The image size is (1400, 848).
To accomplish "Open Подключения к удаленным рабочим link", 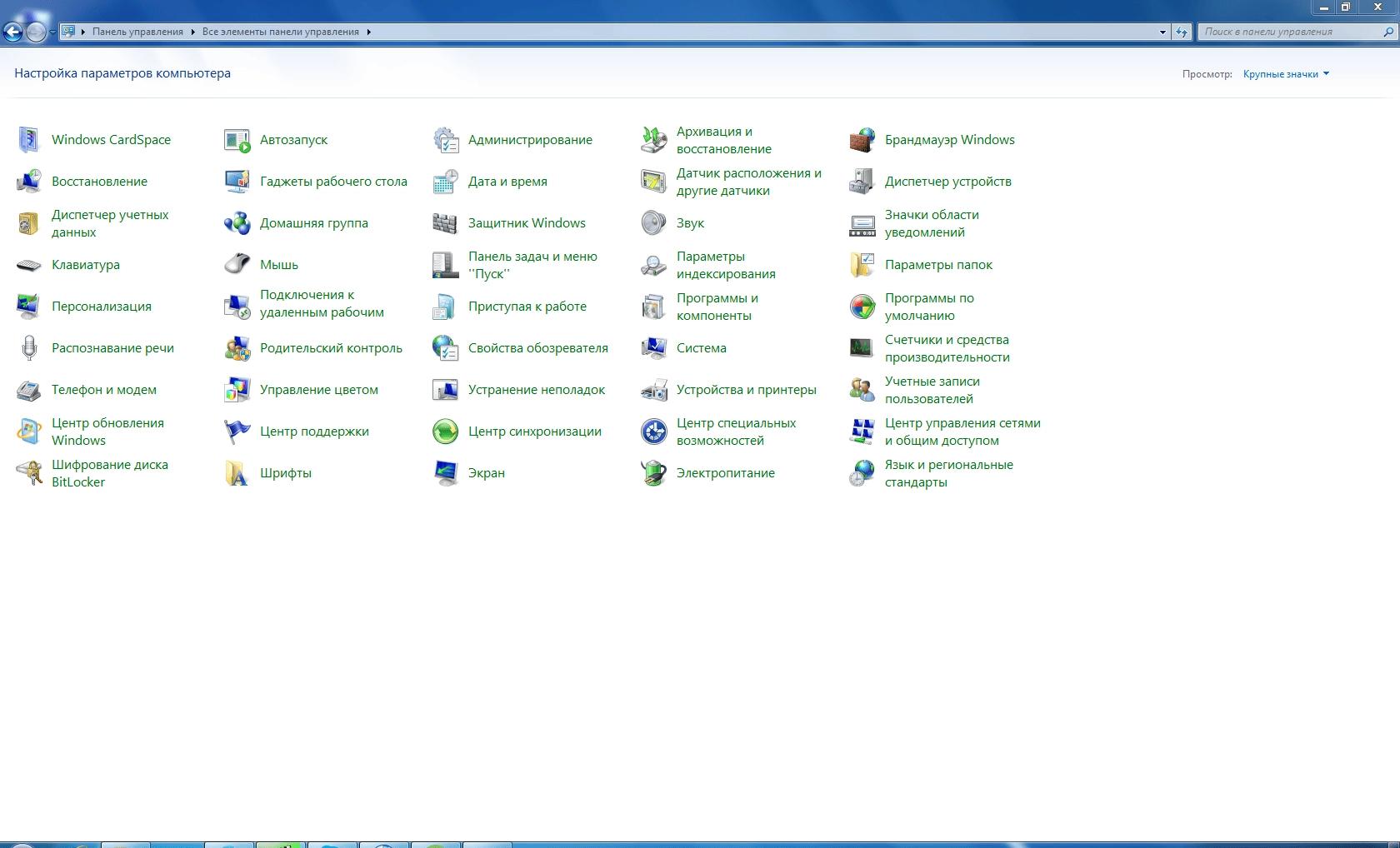I will (322, 303).
